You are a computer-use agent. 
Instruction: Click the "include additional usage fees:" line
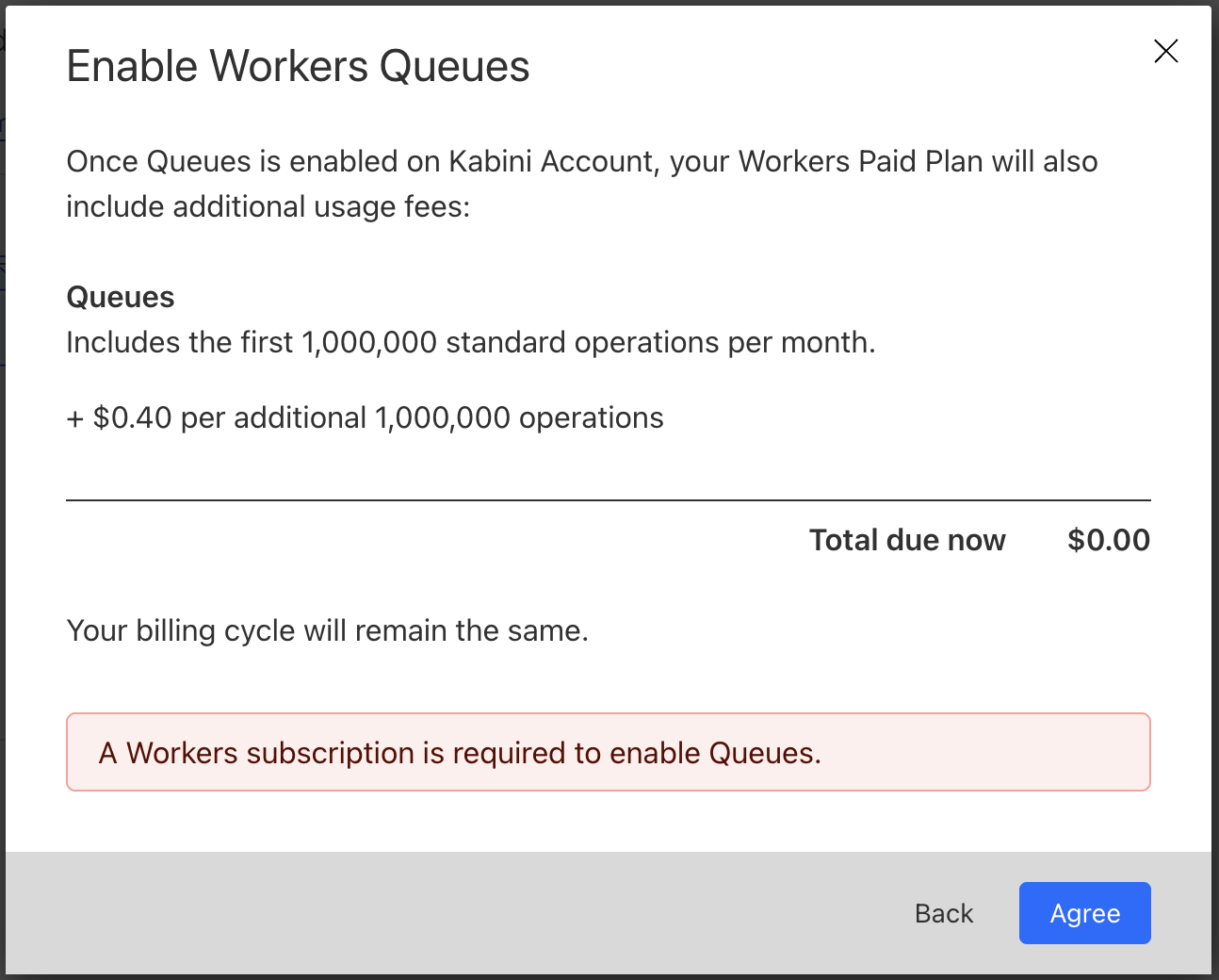[x=268, y=206]
